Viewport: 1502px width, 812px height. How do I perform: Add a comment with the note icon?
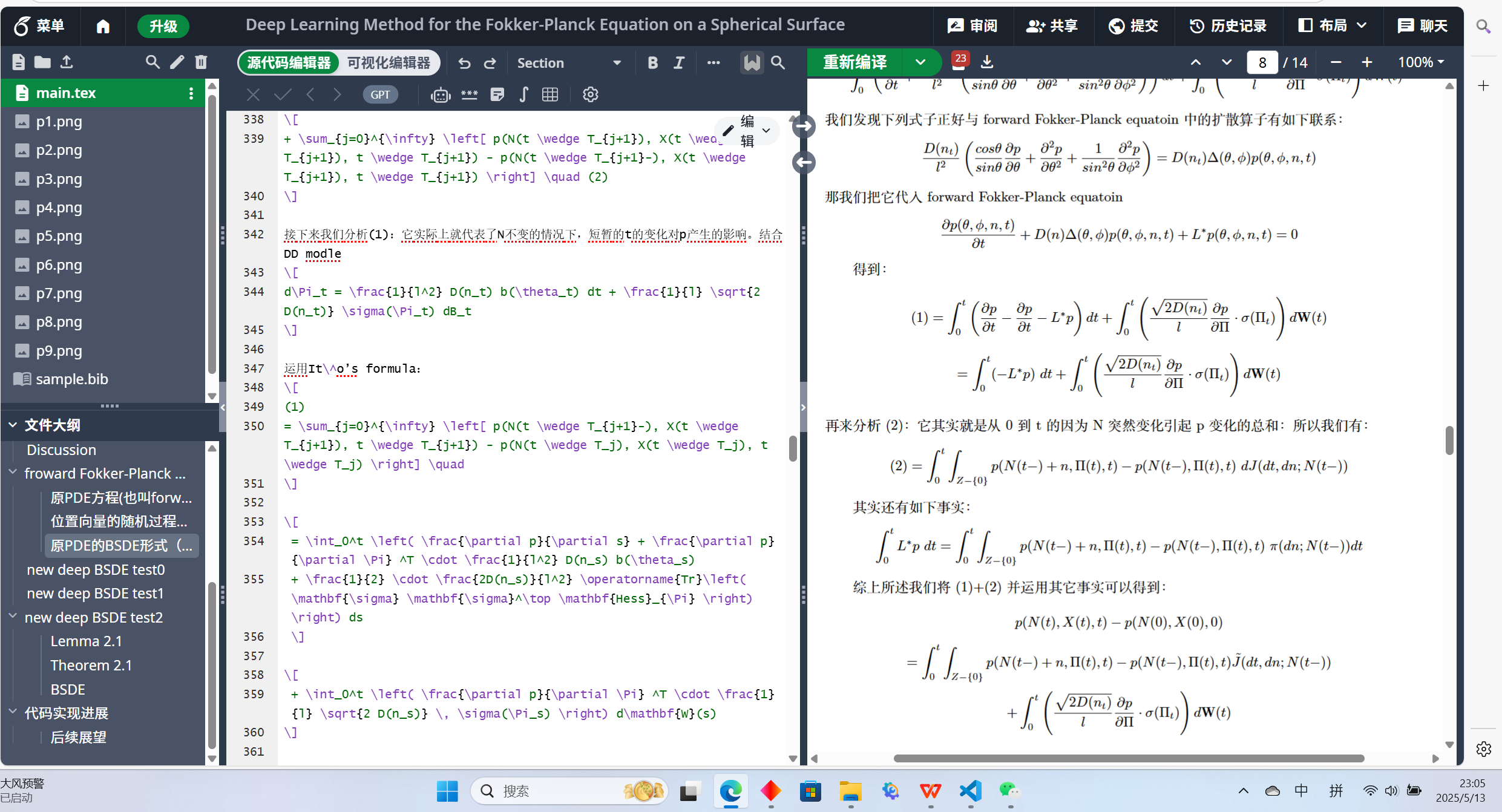(497, 94)
